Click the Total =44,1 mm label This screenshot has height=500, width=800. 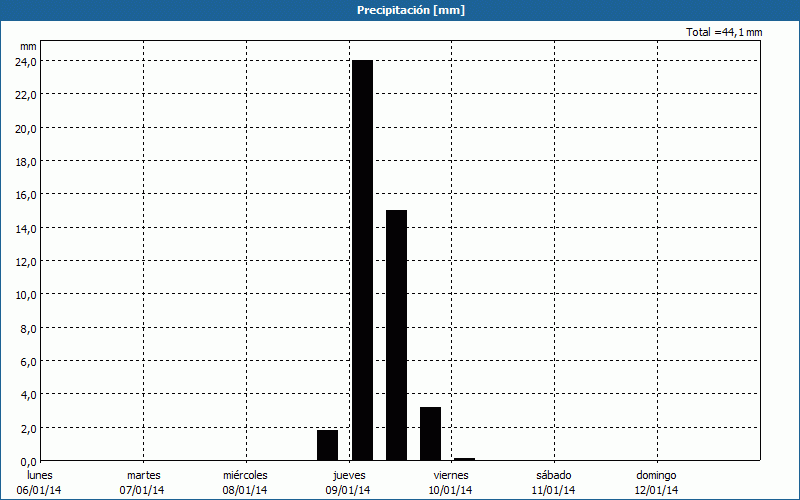pos(724,32)
